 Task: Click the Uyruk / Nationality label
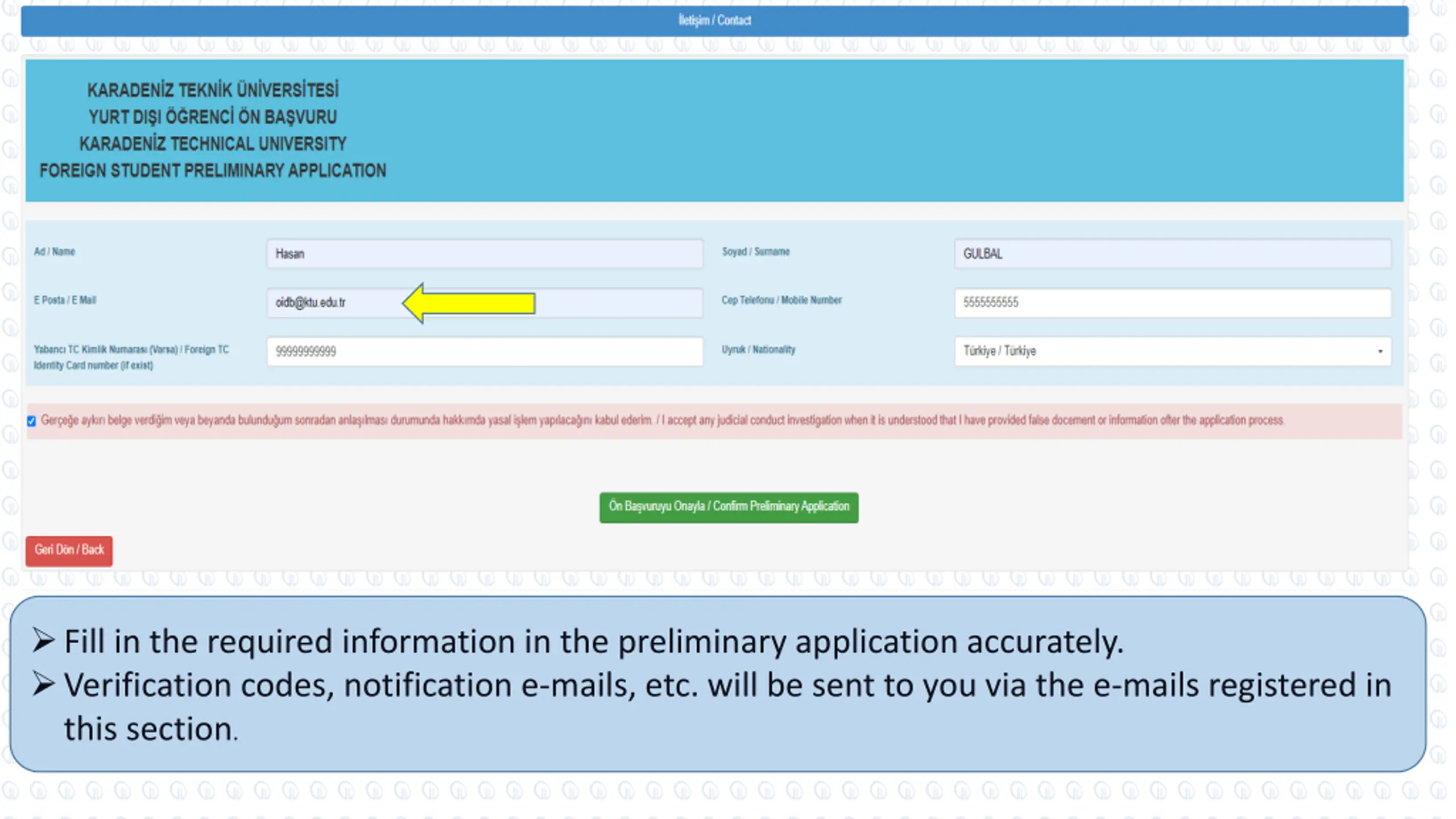(758, 349)
